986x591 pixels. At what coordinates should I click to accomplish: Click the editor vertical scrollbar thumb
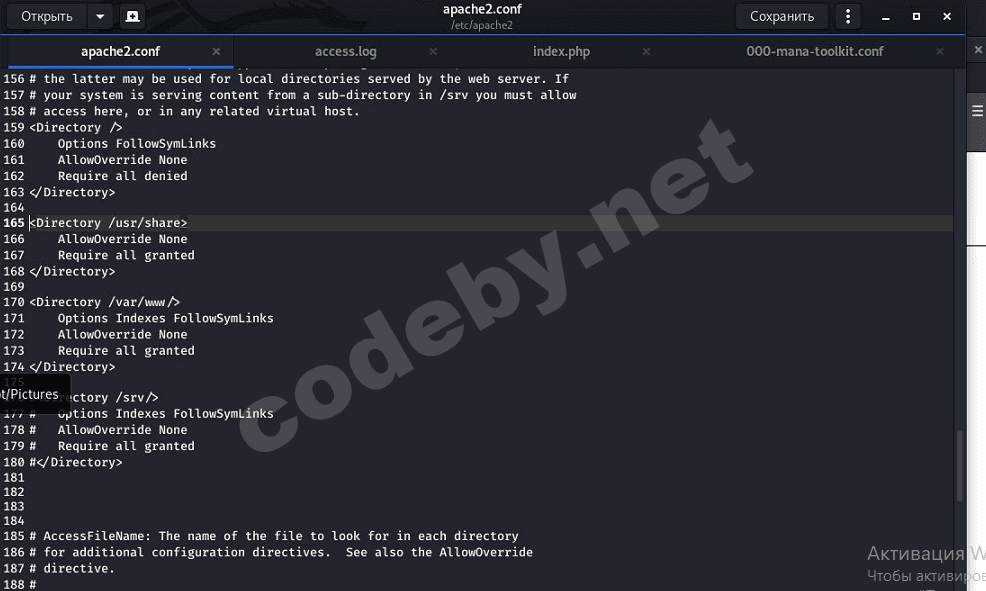coord(960,465)
